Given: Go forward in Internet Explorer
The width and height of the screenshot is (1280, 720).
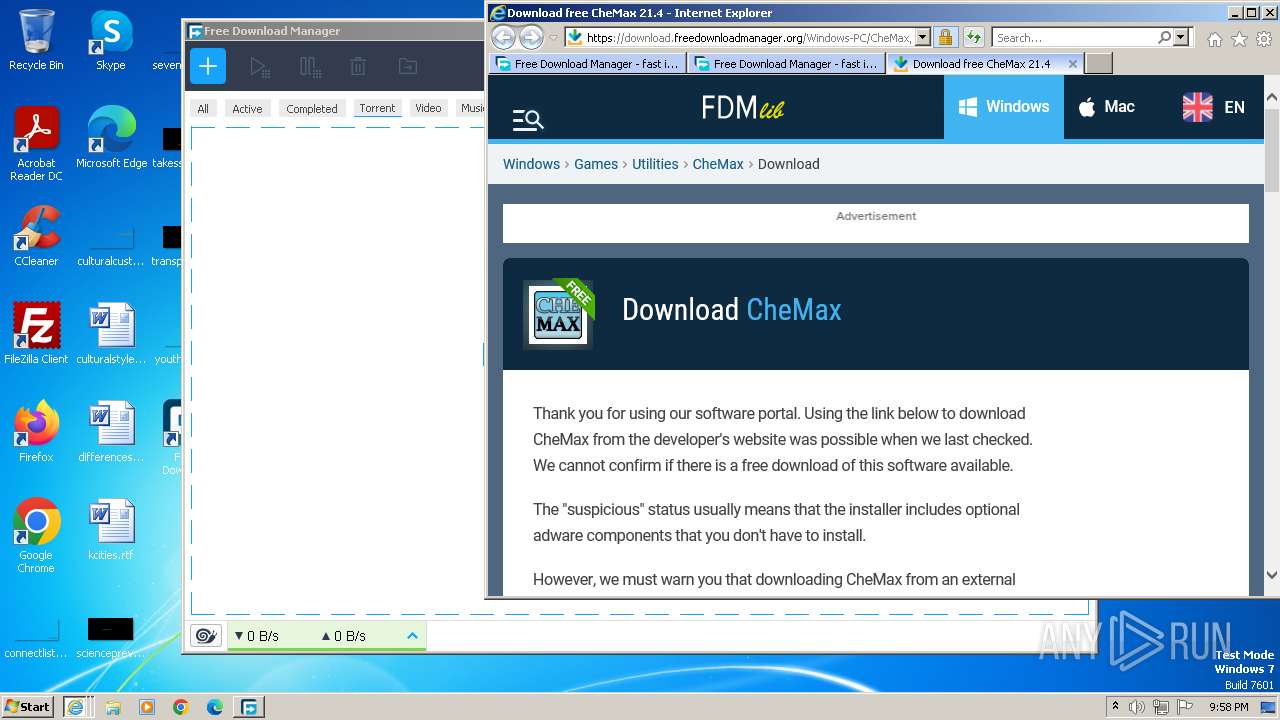Looking at the screenshot, I should pos(531,38).
